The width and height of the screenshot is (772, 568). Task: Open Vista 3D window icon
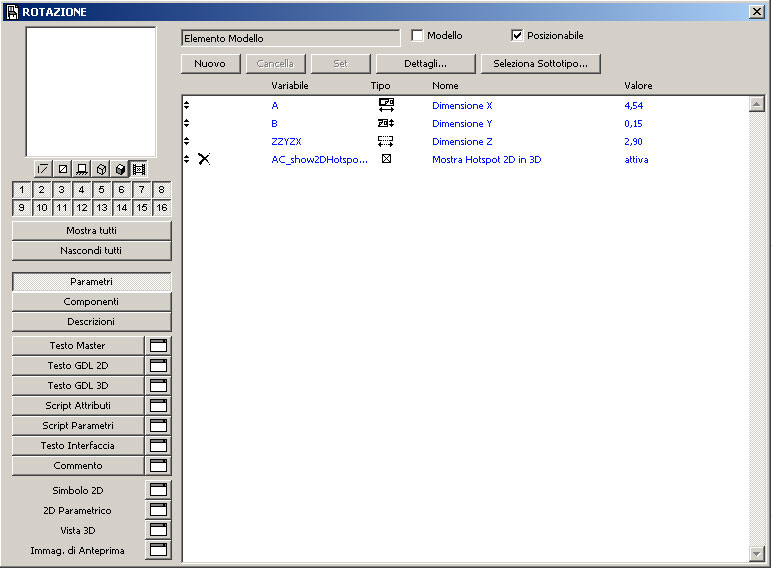click(x=158, y=531)
